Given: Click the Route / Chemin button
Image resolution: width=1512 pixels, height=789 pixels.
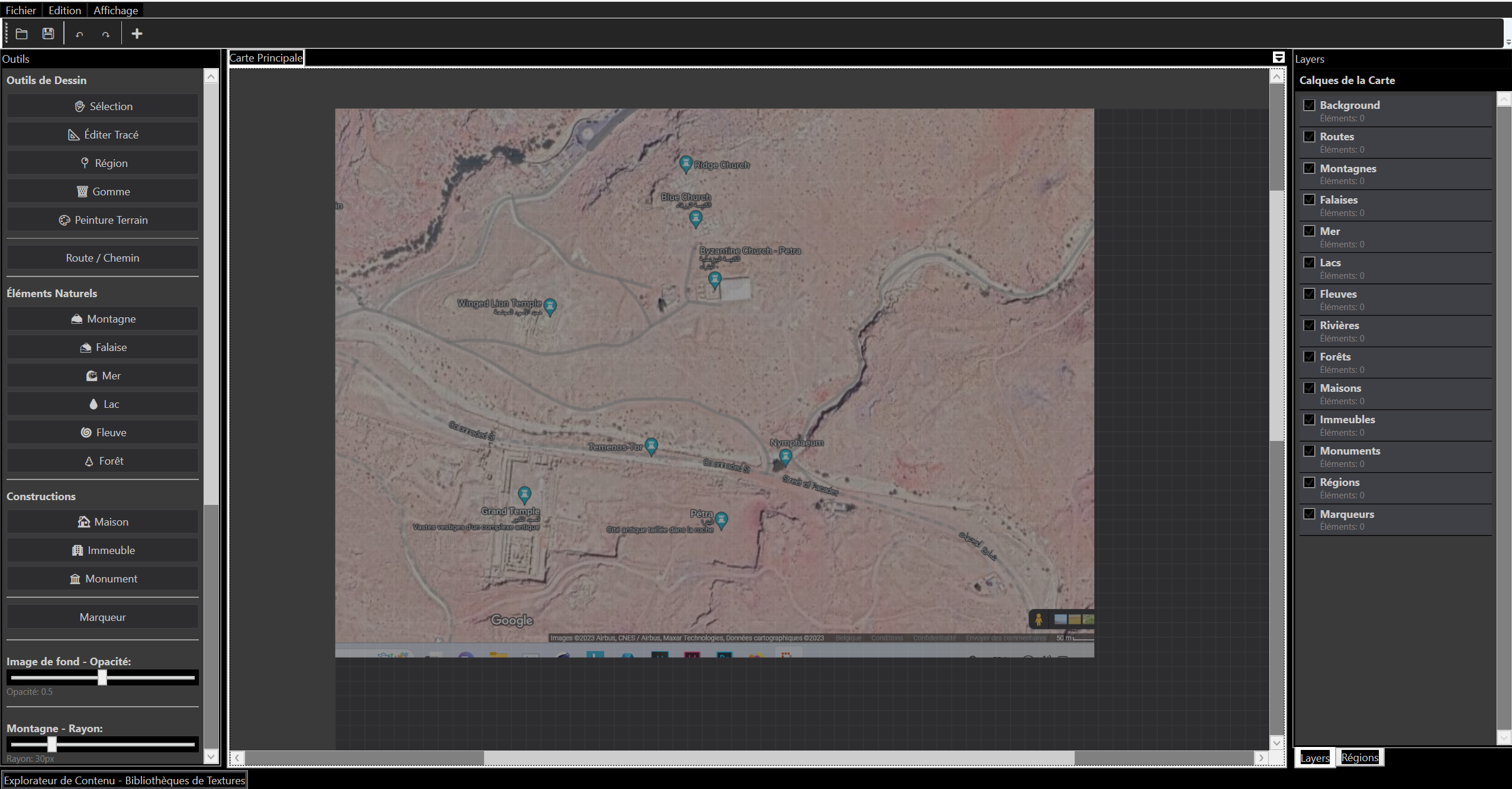Looking at the screenshot, I should tap(102, 257).
